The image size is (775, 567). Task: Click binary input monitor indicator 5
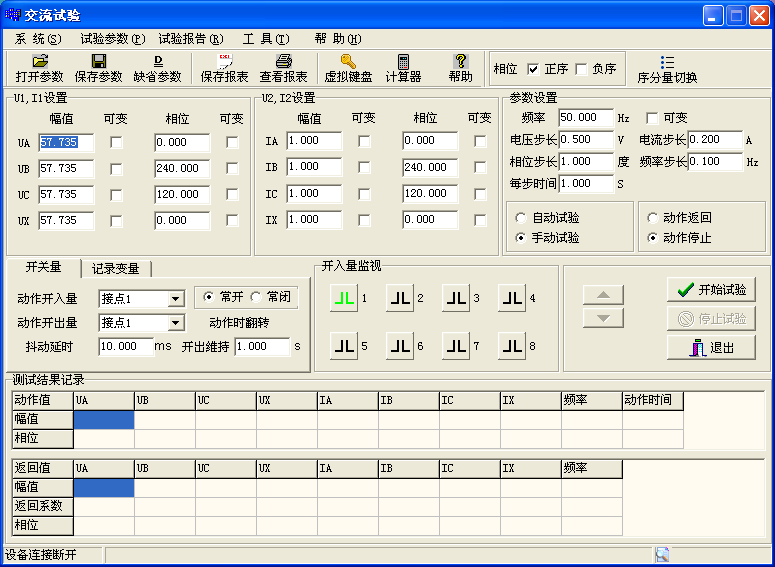coord(344,346)
